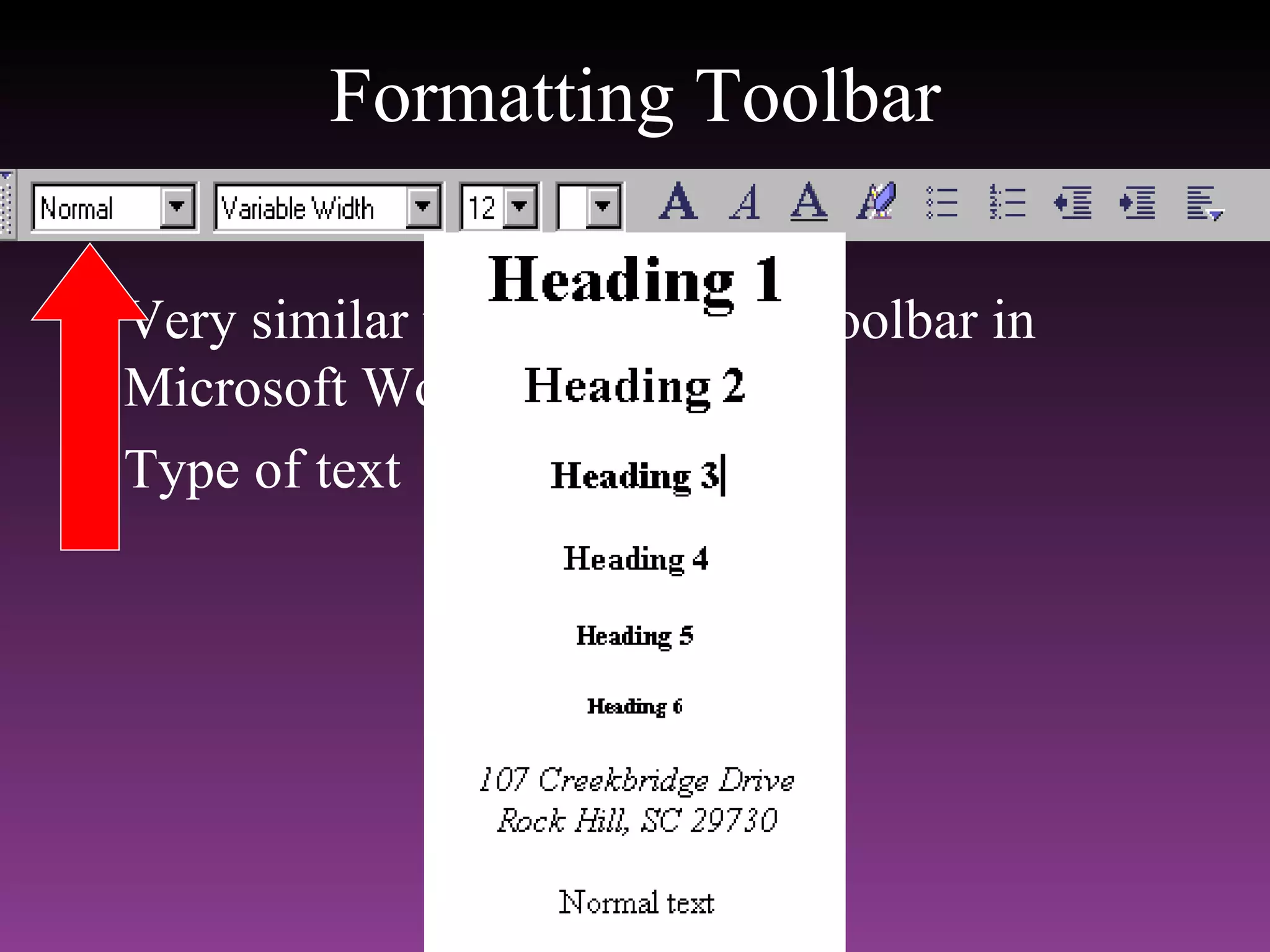
Task: Click the Normal text sample line
Action: (636, 902)
